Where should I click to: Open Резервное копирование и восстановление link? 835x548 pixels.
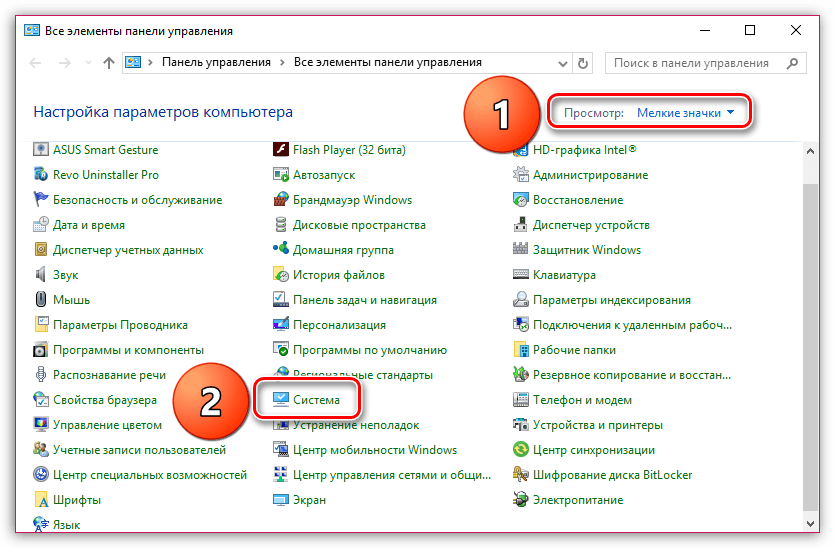(632, 375)
